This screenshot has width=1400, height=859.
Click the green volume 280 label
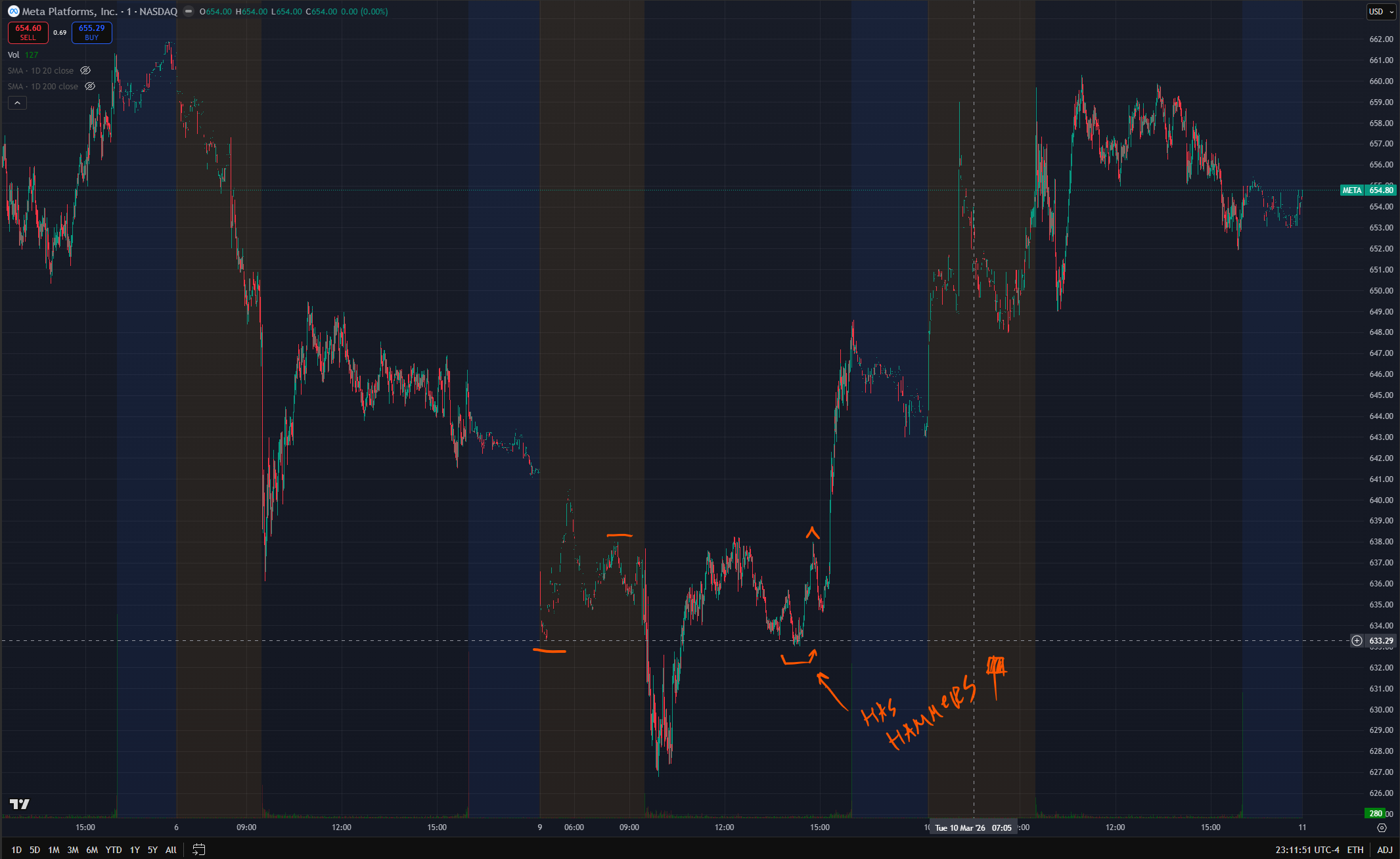pos(1375,813)
